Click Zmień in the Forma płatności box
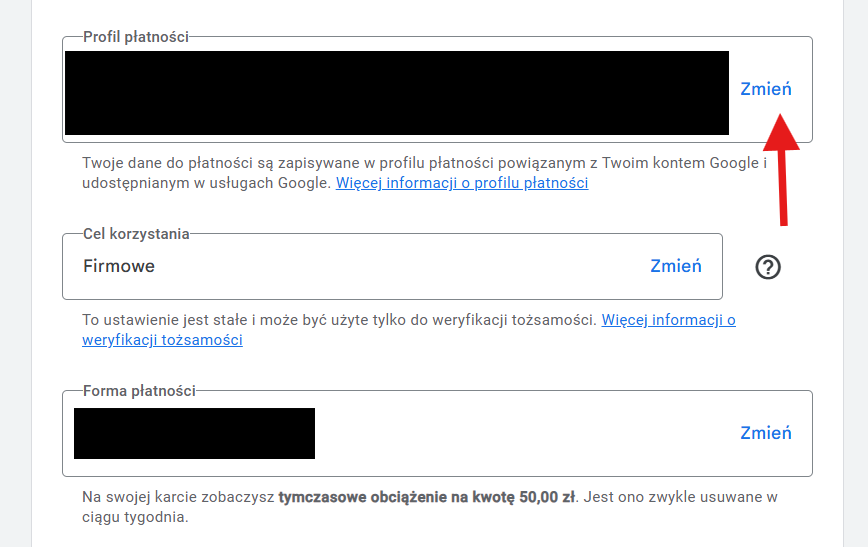This screenshot has height=547, width=868. pos(766,432)
